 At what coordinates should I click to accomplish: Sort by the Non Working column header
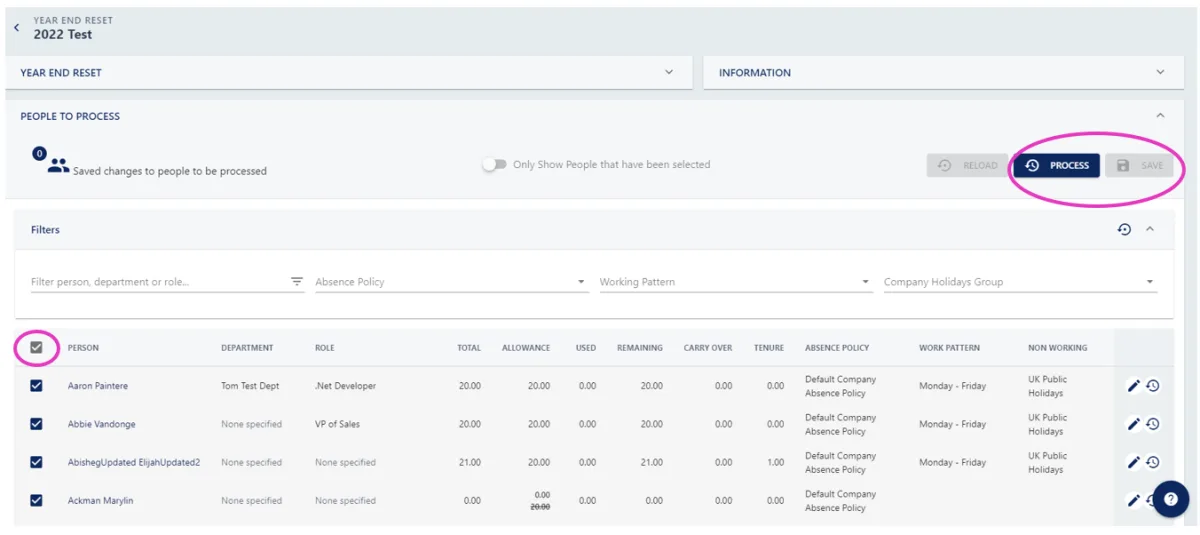(x=1057, y=348)
